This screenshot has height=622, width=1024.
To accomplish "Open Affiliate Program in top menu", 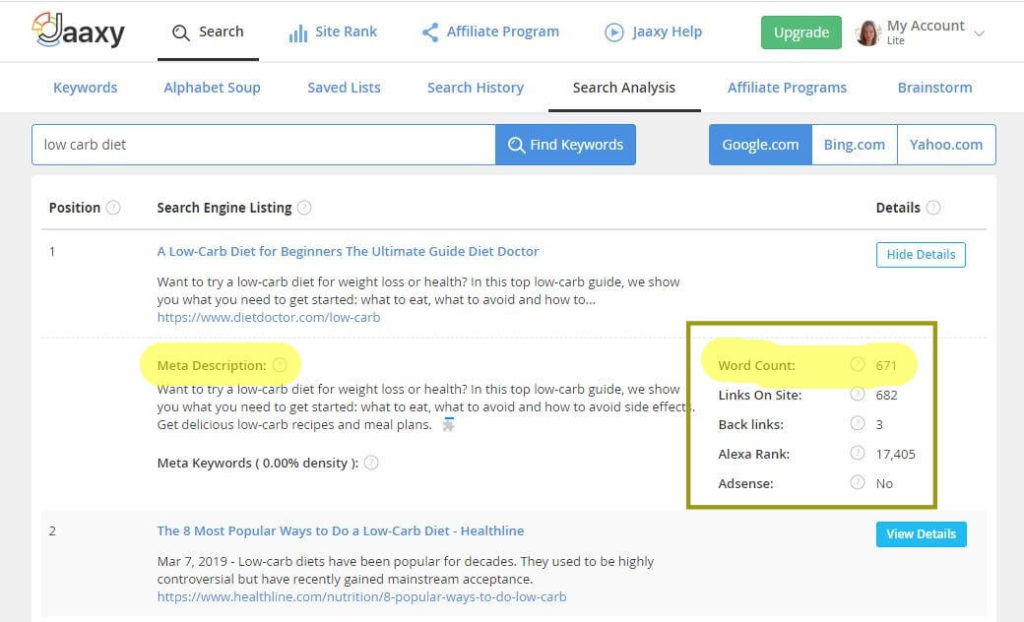I will click(x=490, y=32).
